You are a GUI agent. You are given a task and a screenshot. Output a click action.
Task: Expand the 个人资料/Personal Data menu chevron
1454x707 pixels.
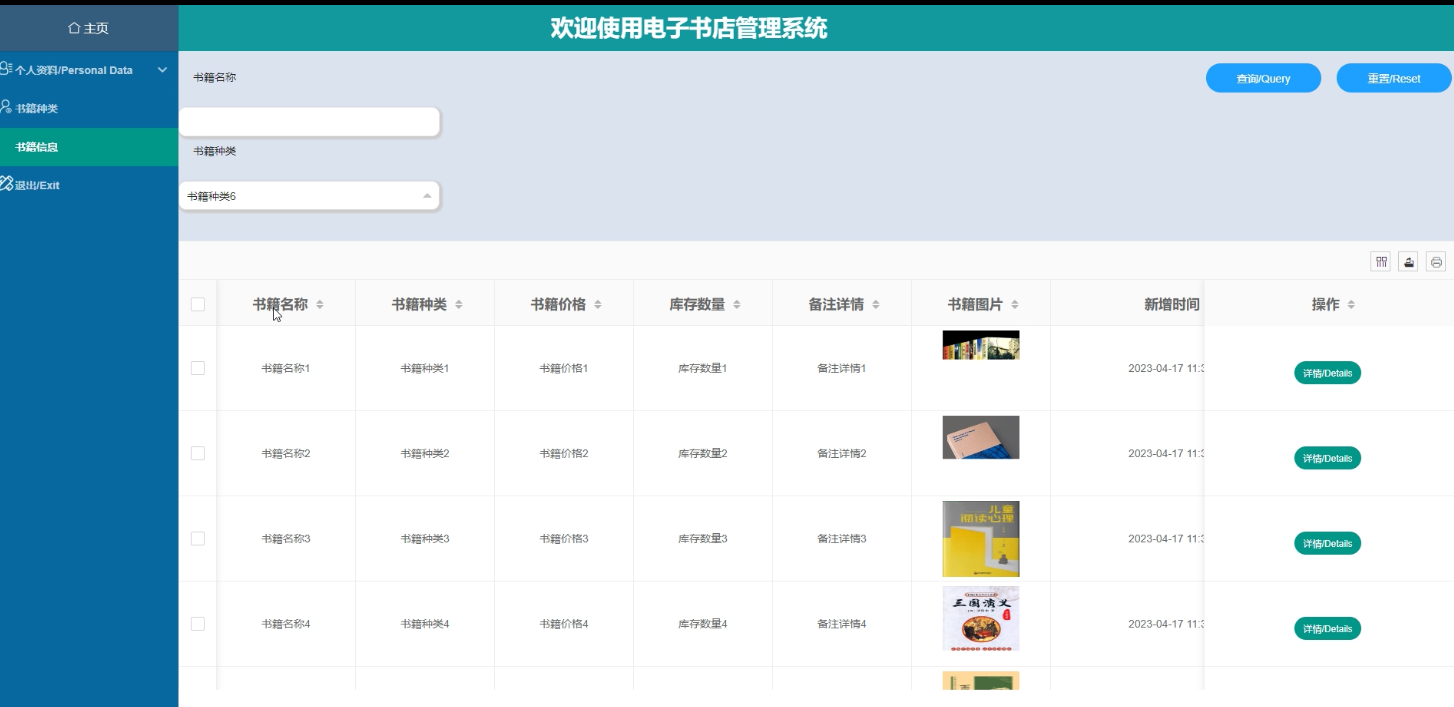[x=160, y=68]
